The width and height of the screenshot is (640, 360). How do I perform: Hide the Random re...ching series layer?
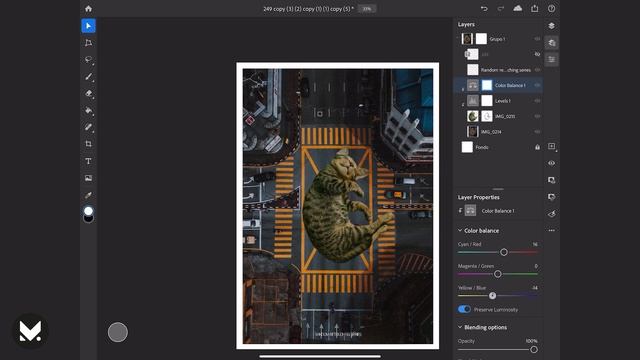[x=537, y=70]
